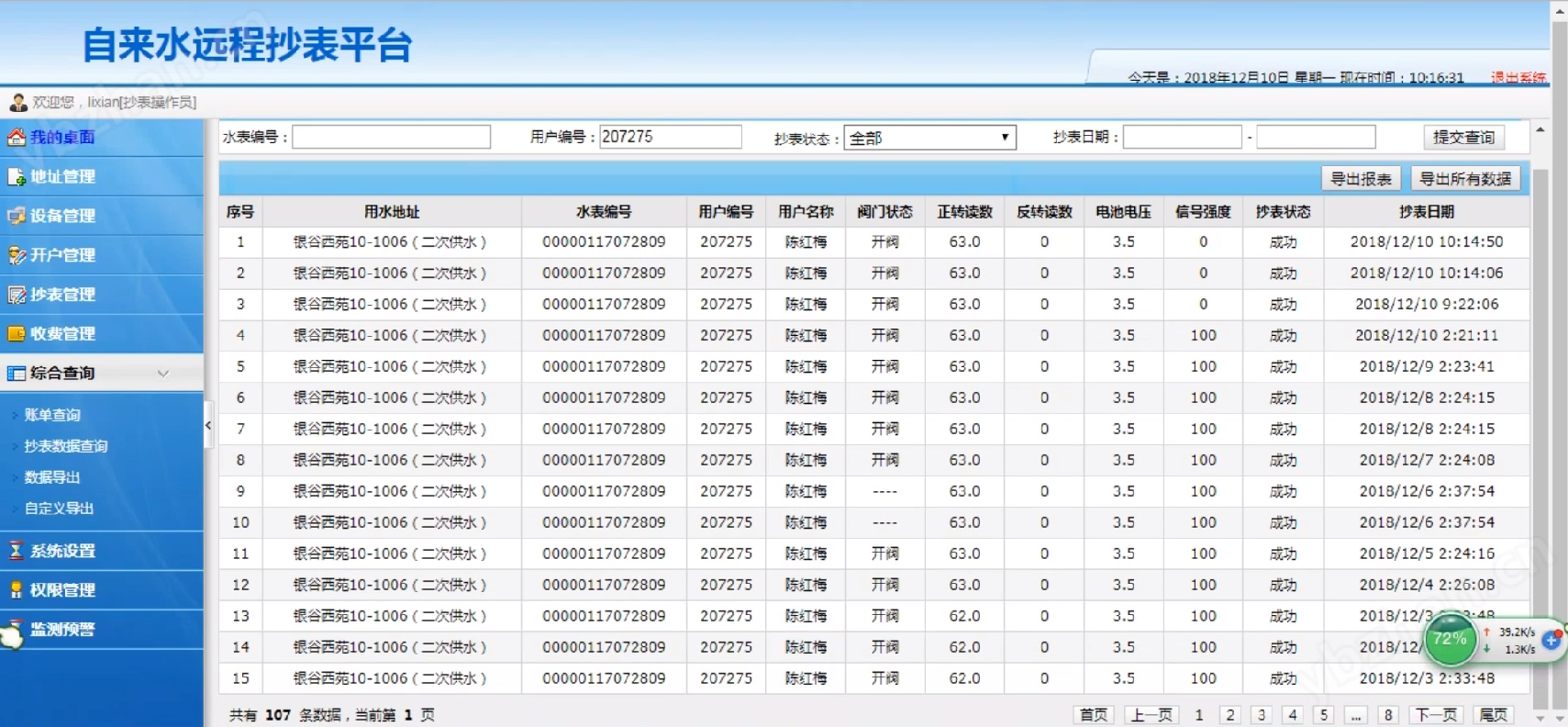Click the 退出系统 link
Viewport: 1568px width, 727px height.
point(1518,78)
